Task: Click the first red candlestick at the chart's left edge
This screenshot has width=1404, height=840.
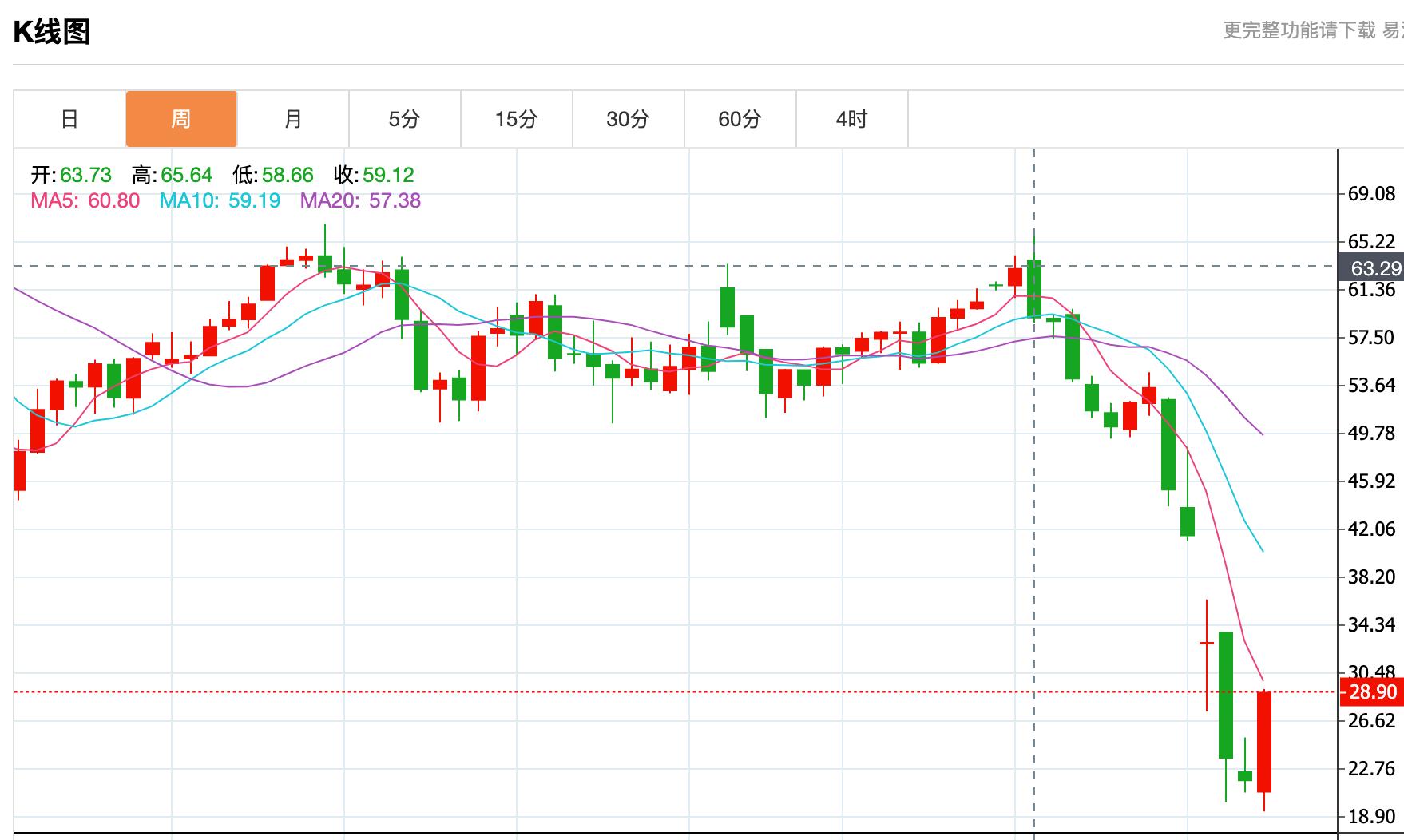Action: pos(20,470)
